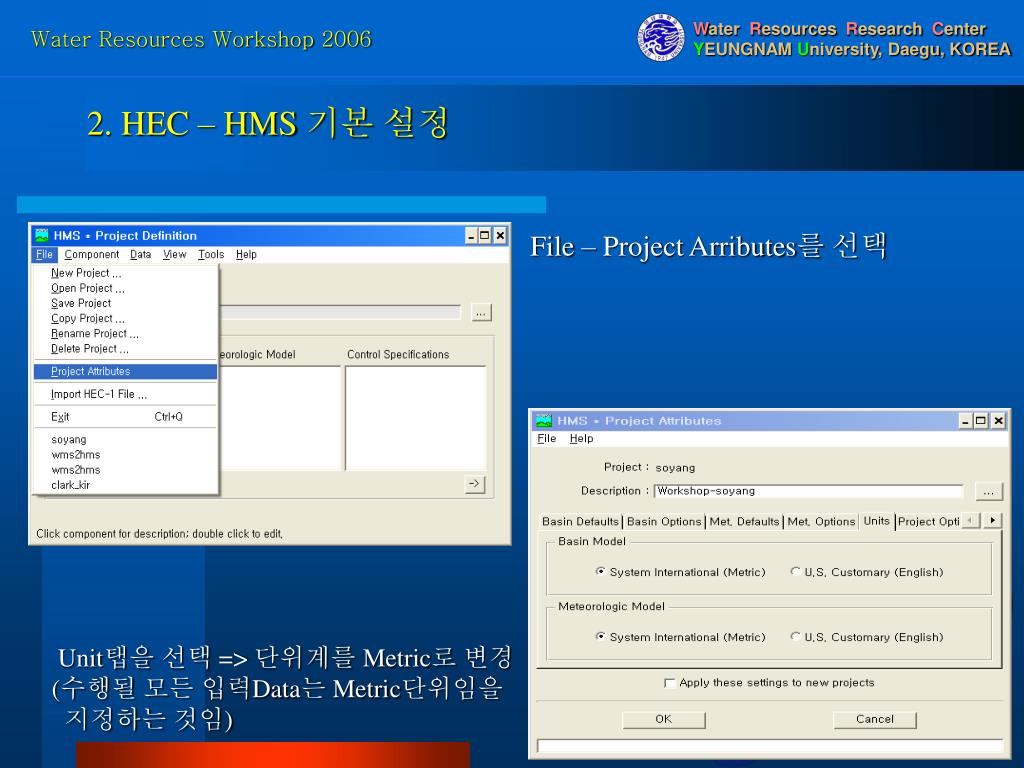Choose Rename Project... from File menu

tap(125, 333)
